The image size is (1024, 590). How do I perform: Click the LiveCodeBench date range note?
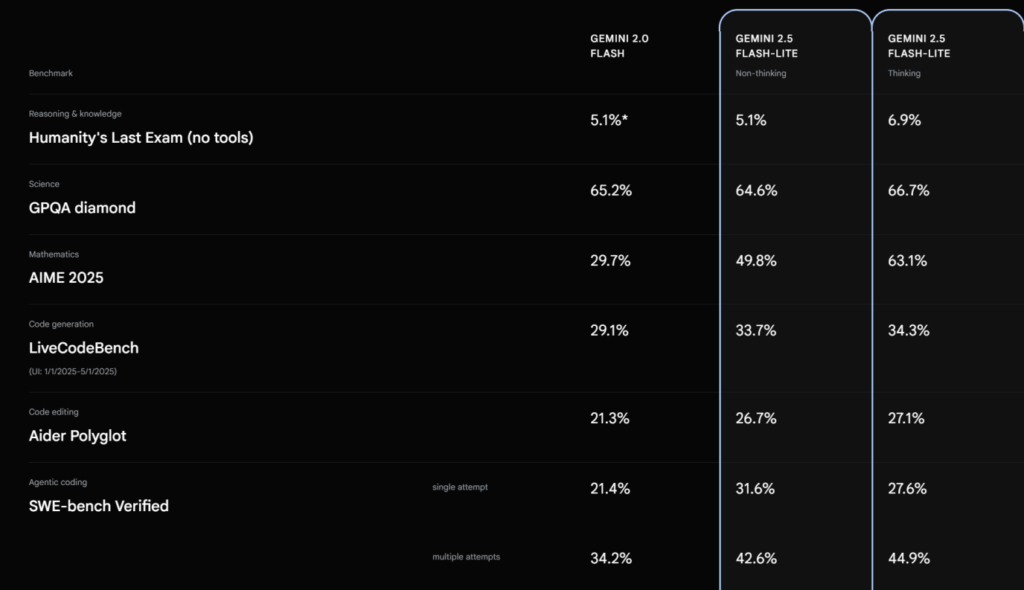click(72, 371)
